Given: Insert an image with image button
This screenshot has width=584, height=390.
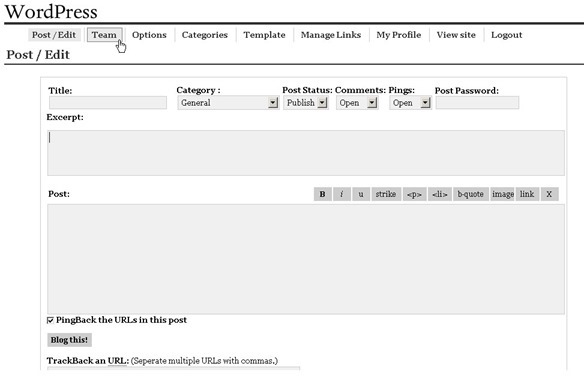Looking at the screenshot, I should click(x=503, y=194).
